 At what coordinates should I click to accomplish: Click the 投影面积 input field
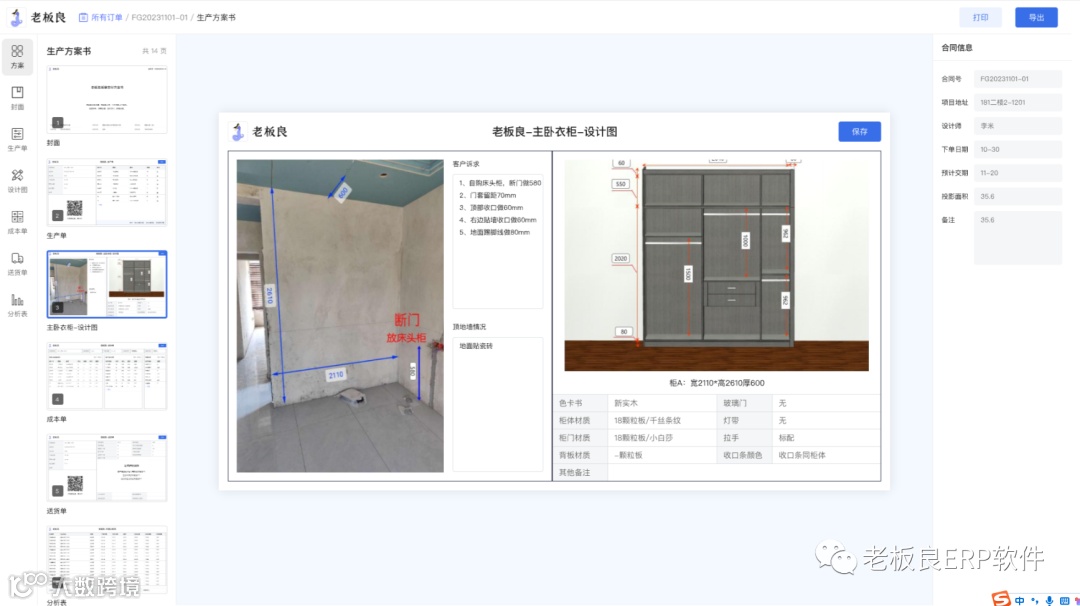[x=1017, y=196]
